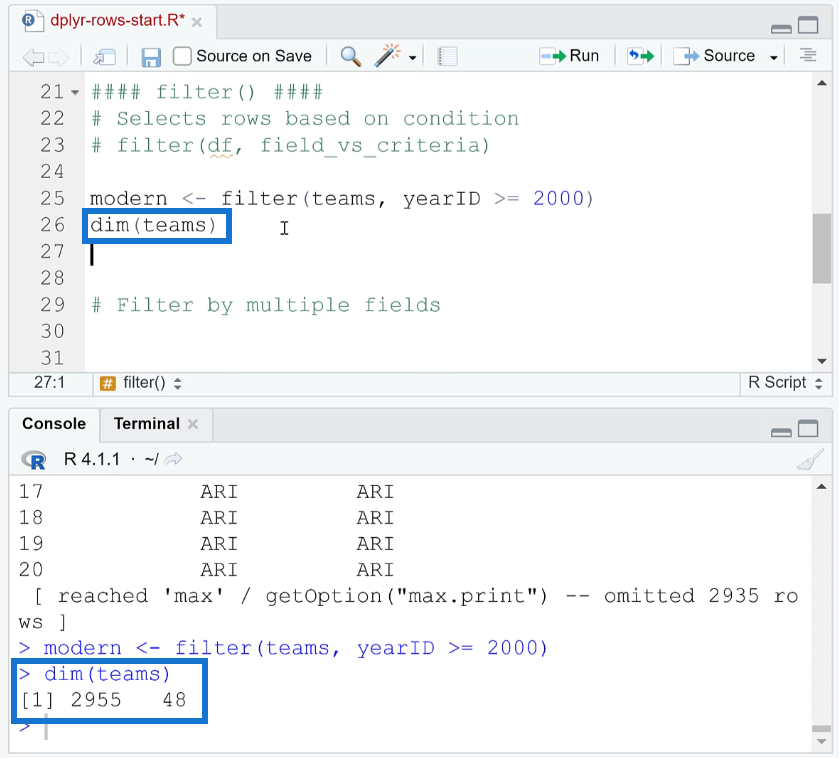Image resolution: width=839 pixels, height=758 pixels.
Task: Close the dplyr-rows-start.R tab
Action: tap(197, 22)
